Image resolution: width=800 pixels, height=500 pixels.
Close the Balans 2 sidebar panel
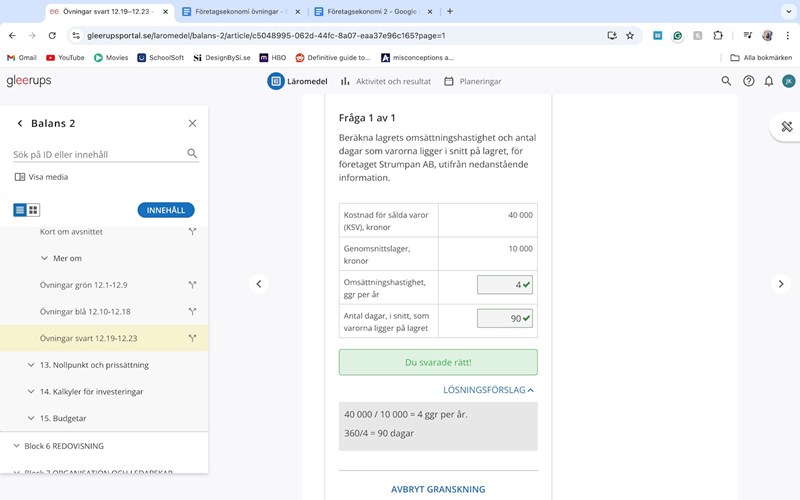[193, 123]
